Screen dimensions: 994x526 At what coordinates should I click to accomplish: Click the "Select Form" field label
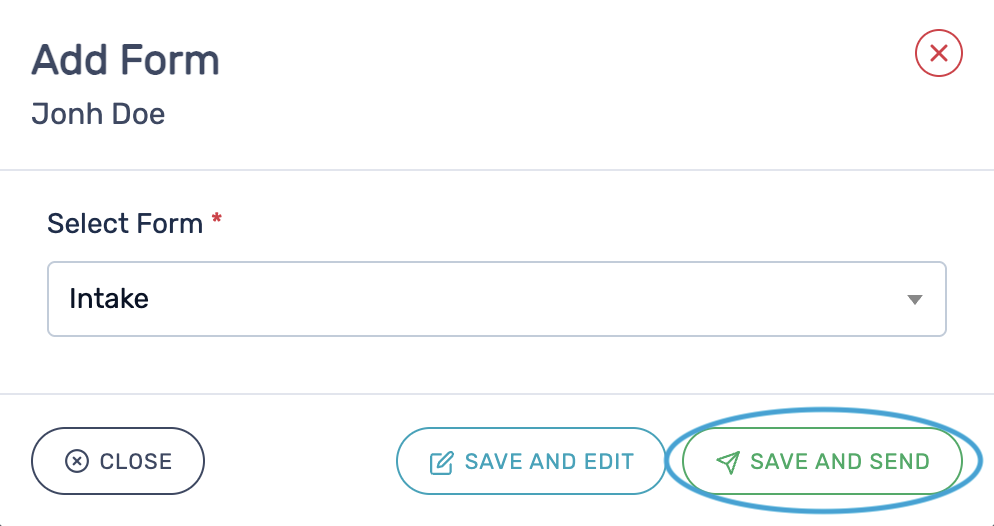tap(125, 223)
